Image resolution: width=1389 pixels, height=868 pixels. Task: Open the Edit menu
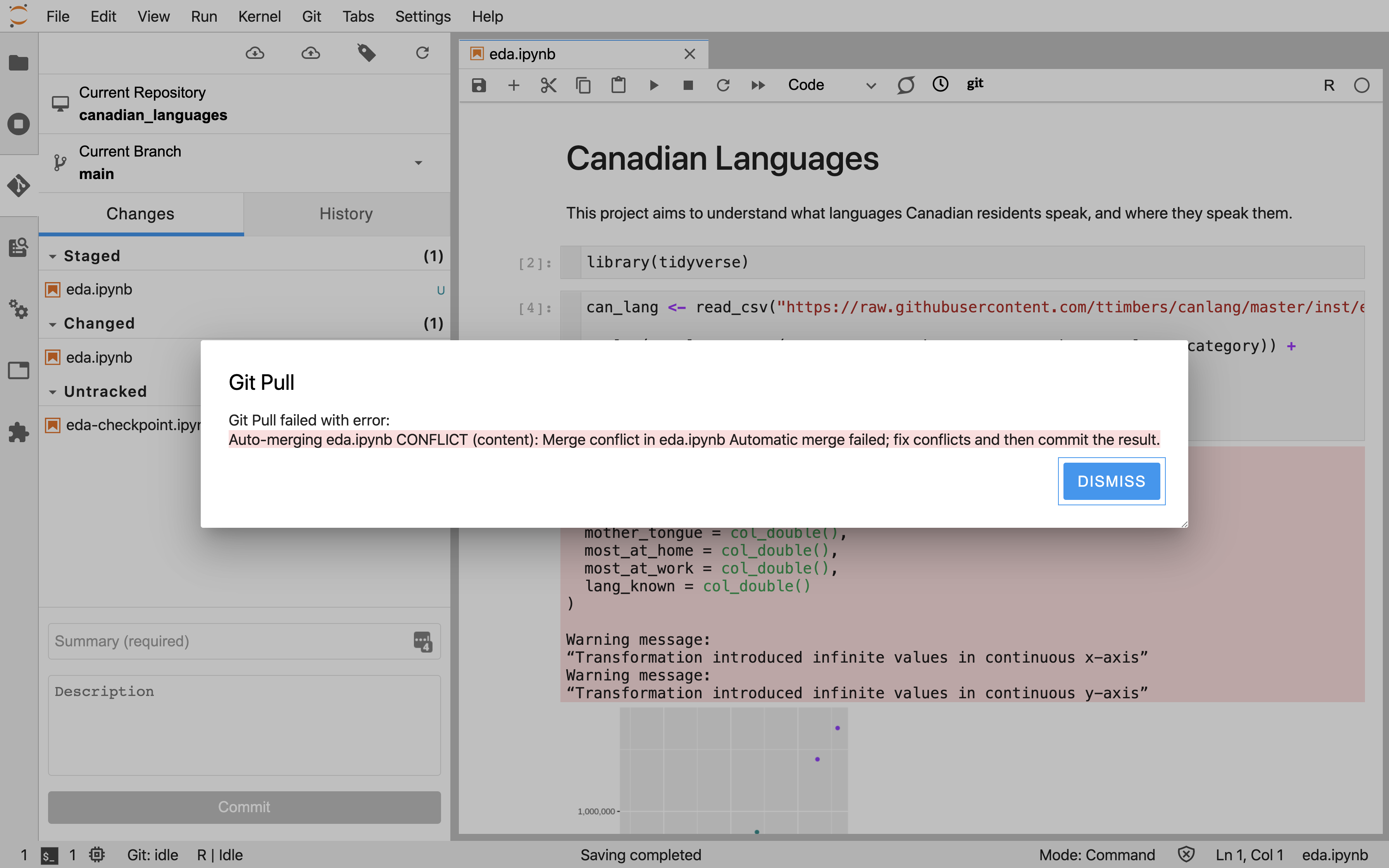tap(103, 16)
